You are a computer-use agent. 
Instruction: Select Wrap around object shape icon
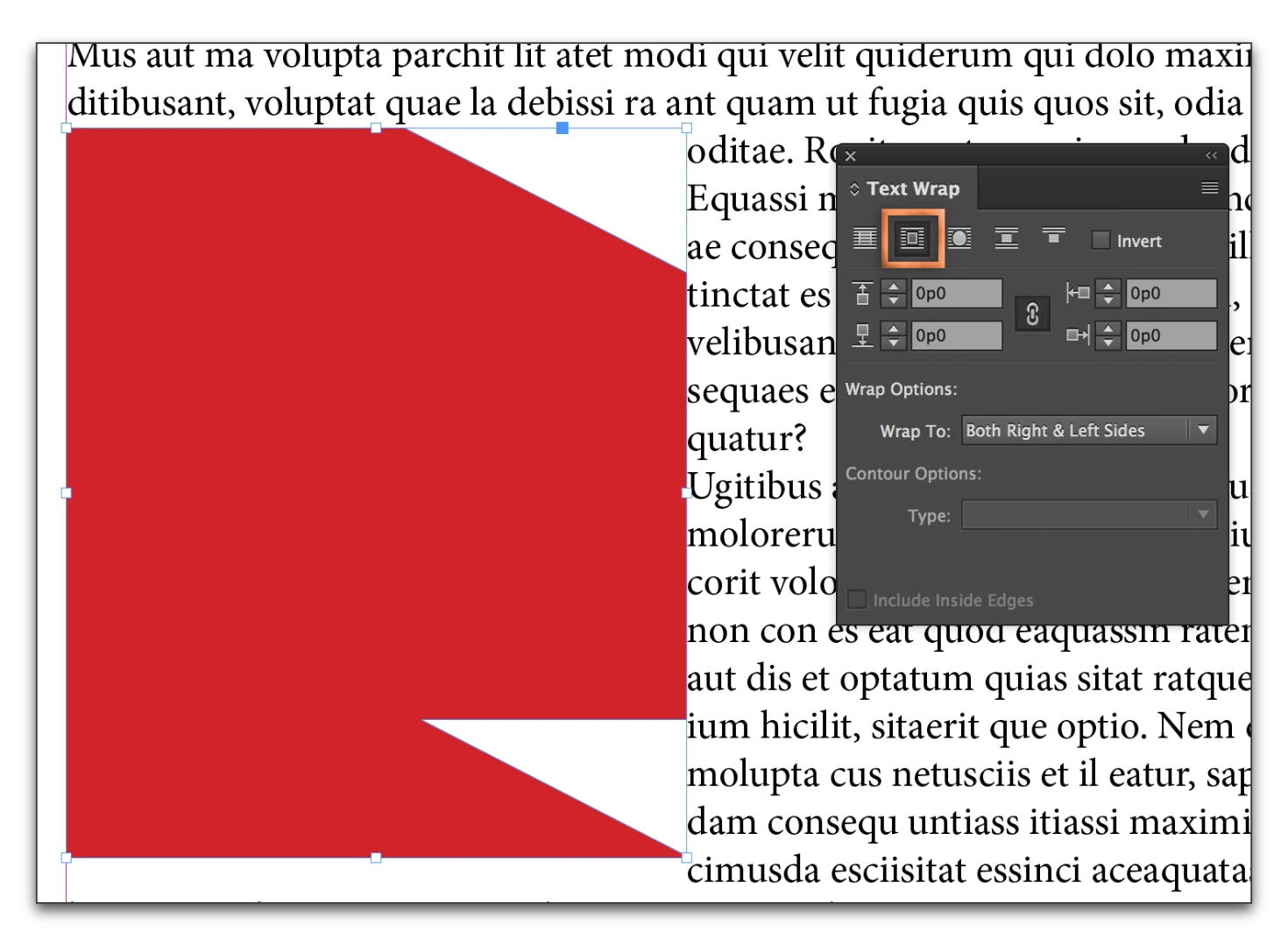pyautogui.click(x=959, y=238)
